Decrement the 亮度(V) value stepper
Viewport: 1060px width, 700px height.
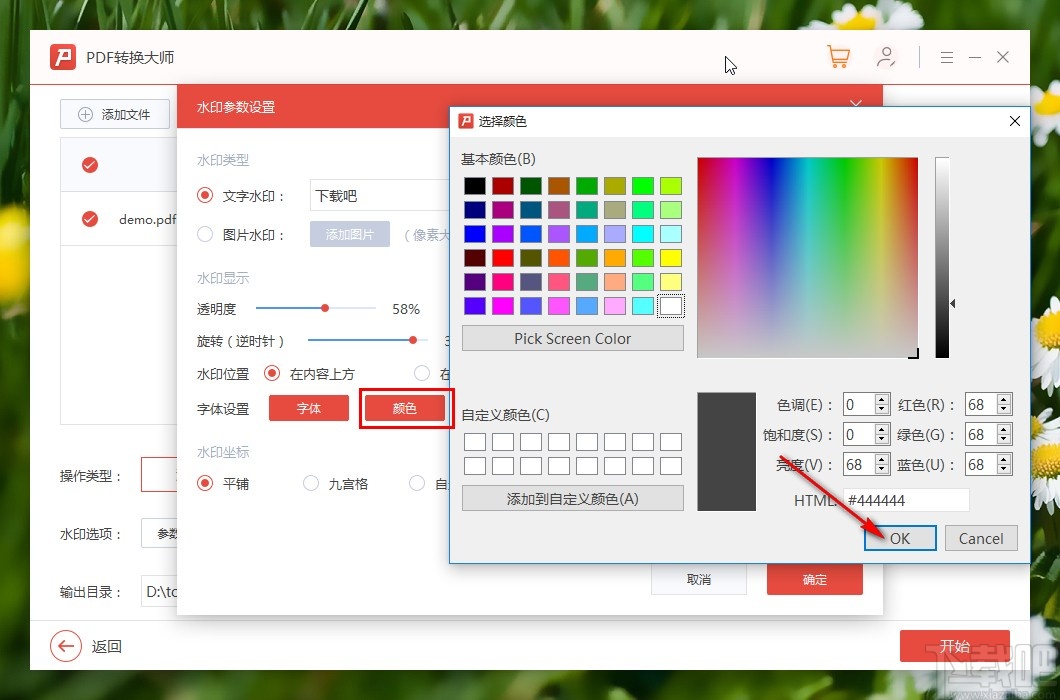[880, 469]
